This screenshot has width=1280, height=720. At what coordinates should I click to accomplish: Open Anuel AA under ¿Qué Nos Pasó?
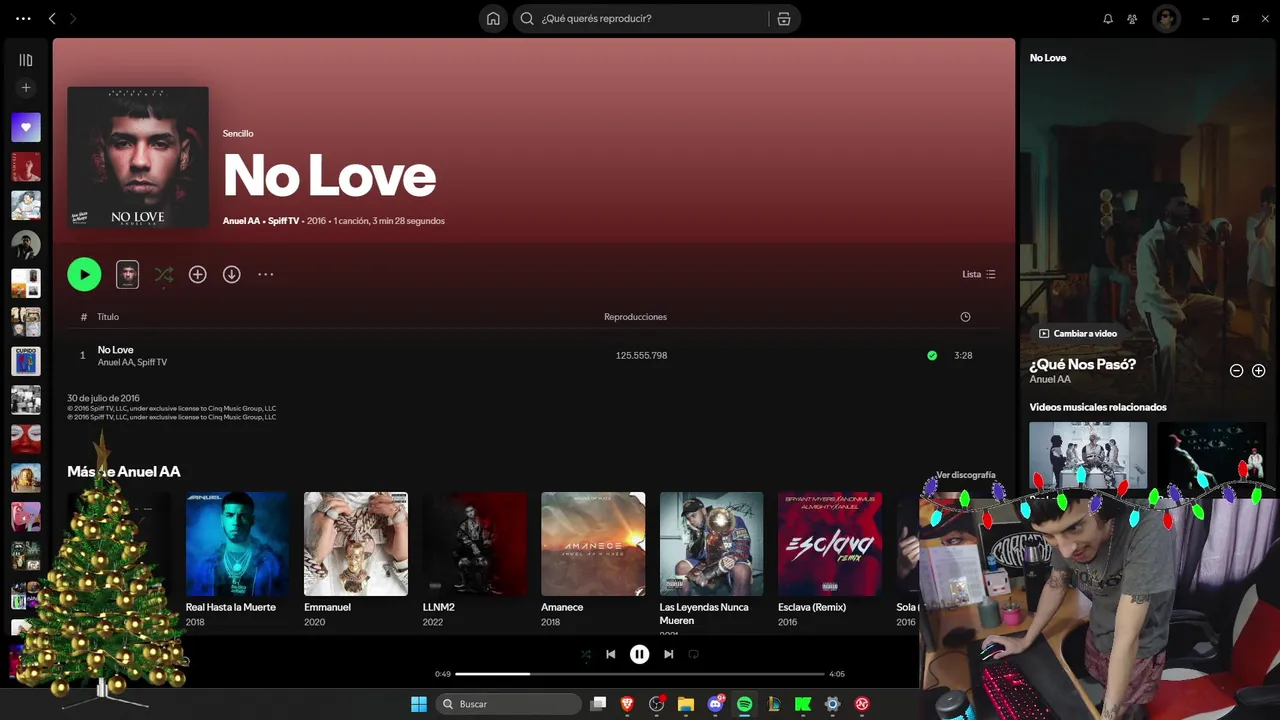1050,380
